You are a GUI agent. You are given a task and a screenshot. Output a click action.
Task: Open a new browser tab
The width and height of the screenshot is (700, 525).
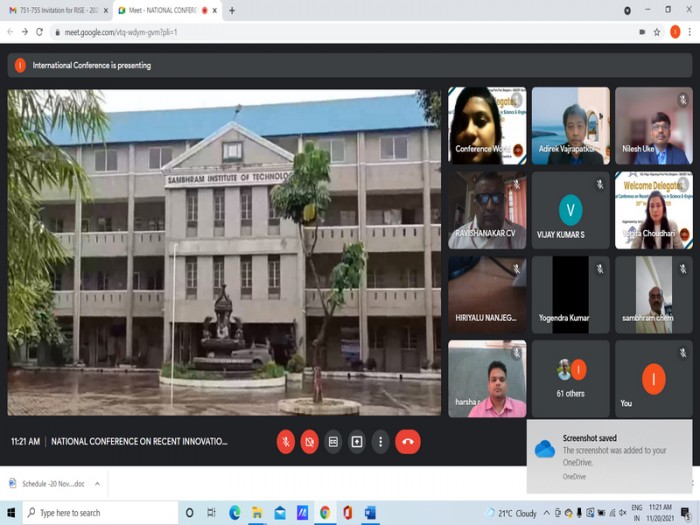[x=232, y=10]
